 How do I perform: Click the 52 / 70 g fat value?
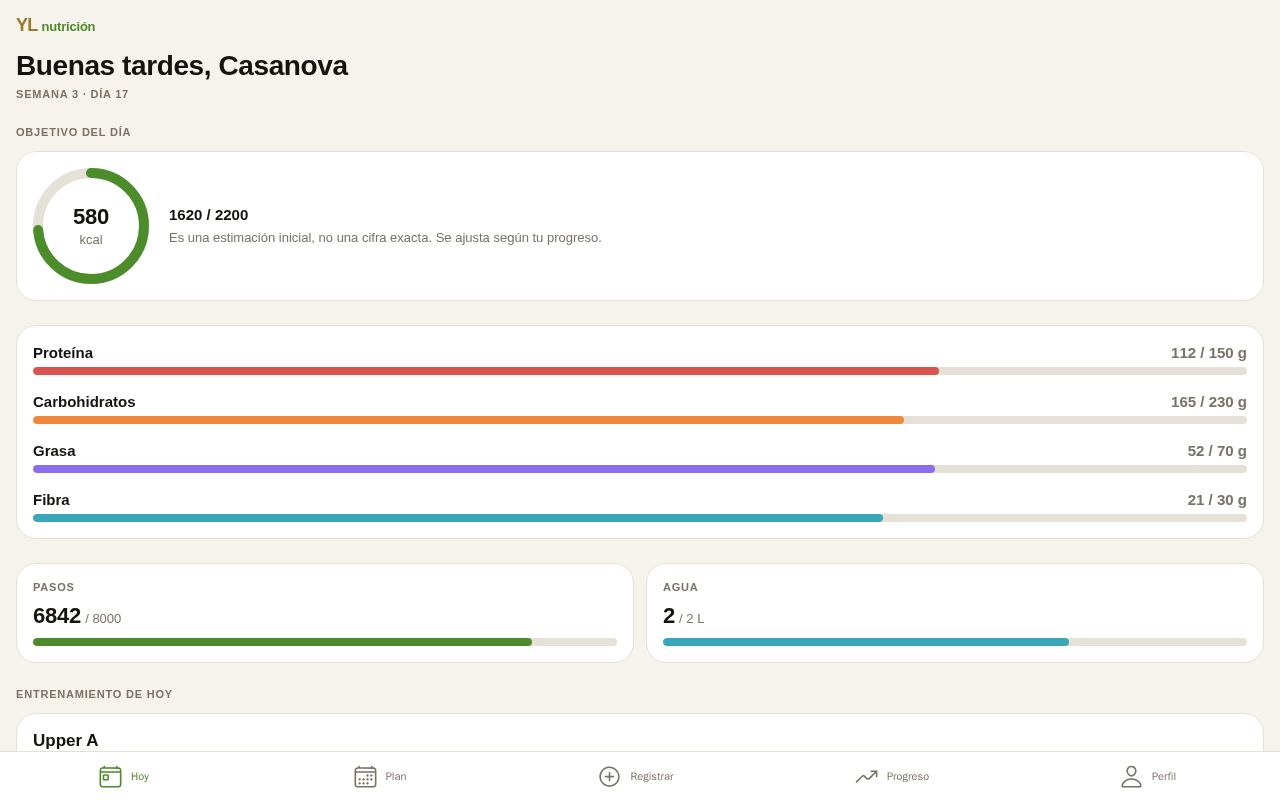(1217, 451)
